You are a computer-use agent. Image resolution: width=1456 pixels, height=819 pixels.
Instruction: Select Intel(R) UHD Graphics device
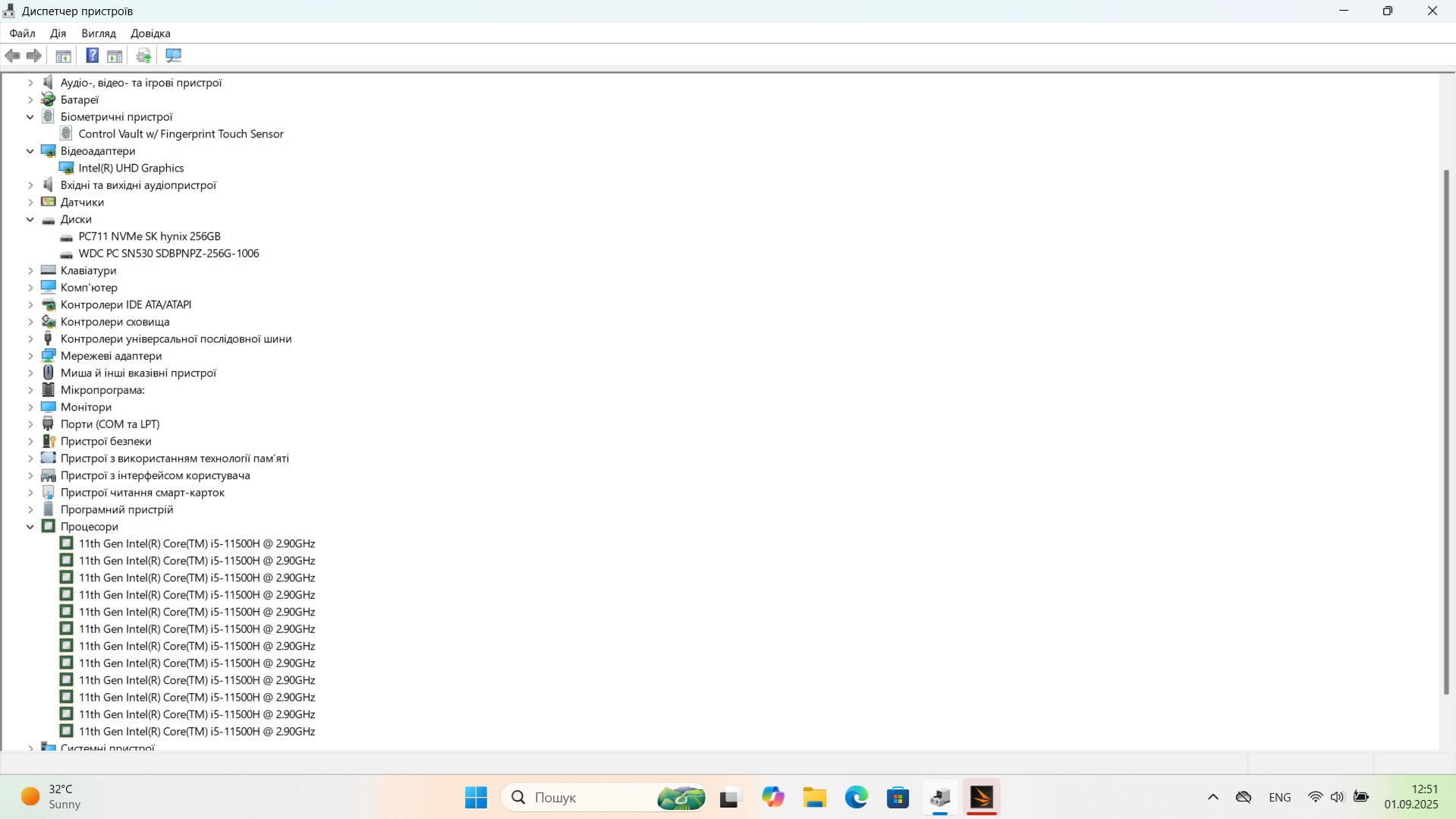point(131,168)
